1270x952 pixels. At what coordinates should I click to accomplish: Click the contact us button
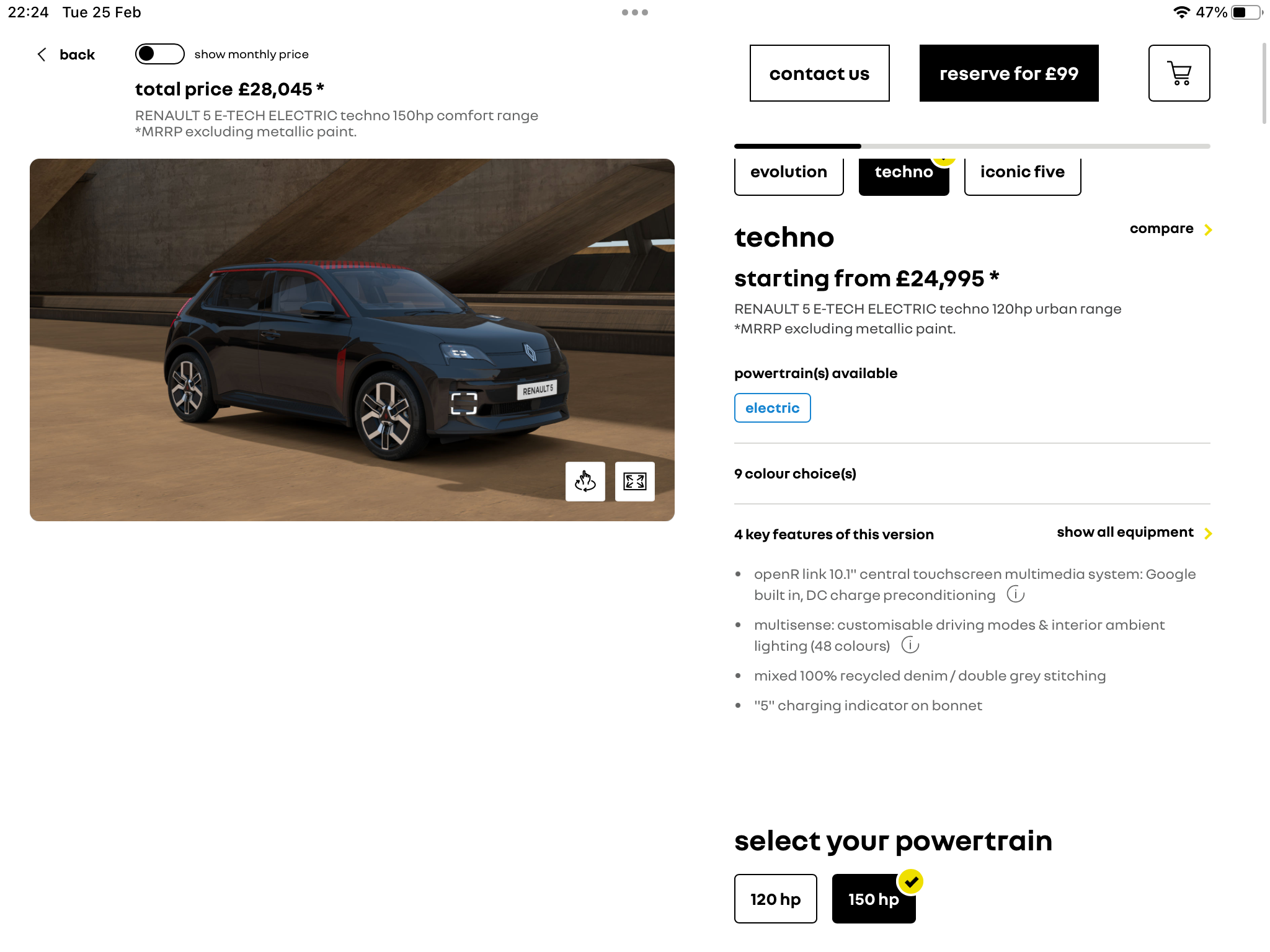coord(819,73)
